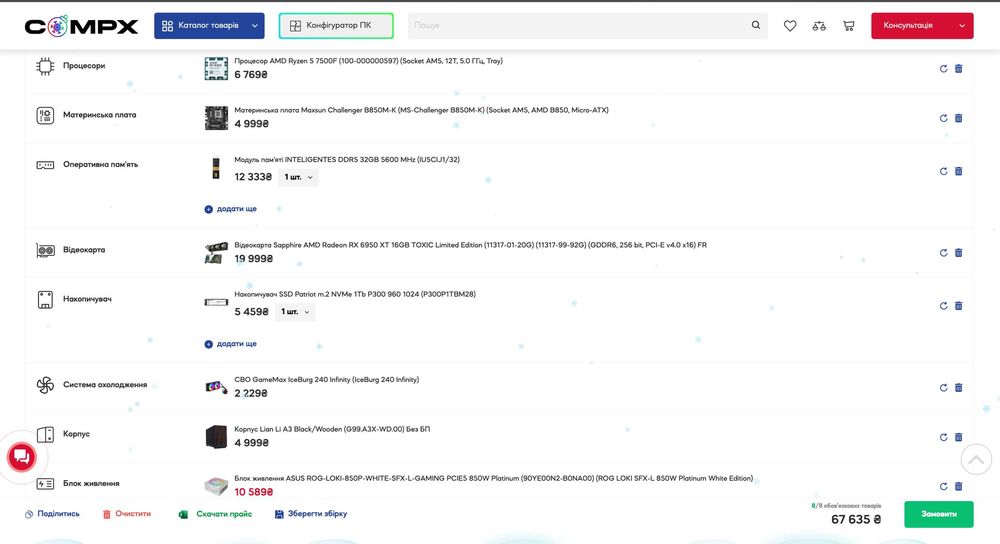This screenshot has height=544, width=1000.
Task: Change SSD quantity dropdown
Action: pyautogui.click(x=295, y=311)
